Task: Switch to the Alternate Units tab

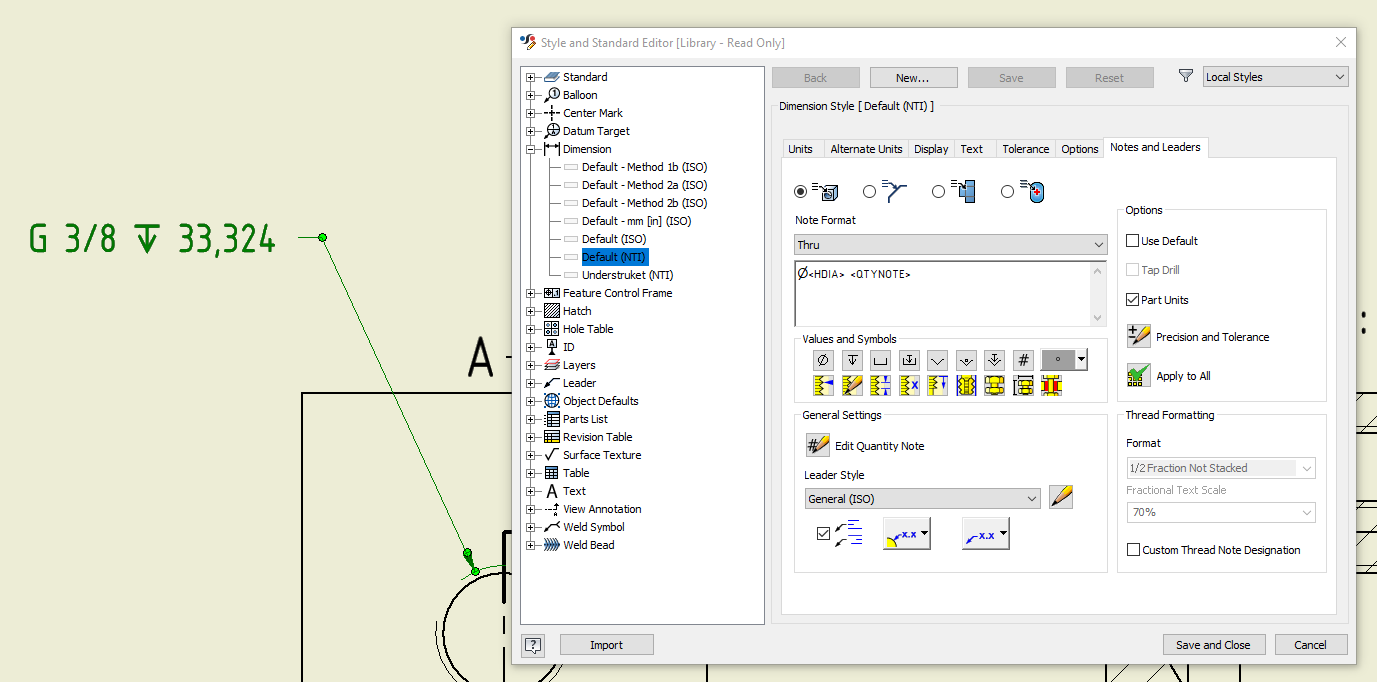Action: tap(865, 147)
